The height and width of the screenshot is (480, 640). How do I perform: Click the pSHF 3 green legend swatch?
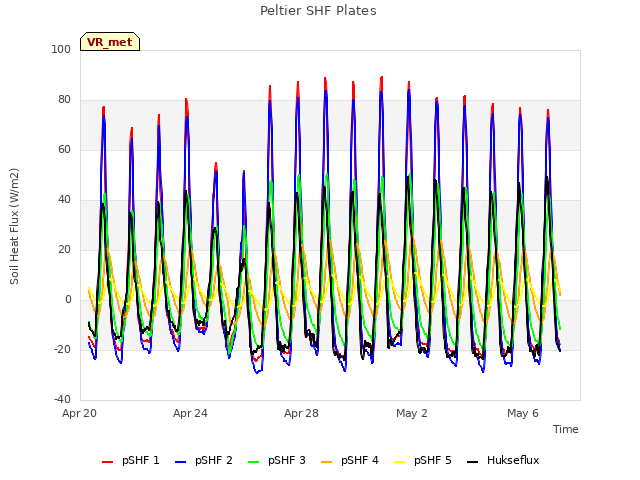(x=253, y=462)
